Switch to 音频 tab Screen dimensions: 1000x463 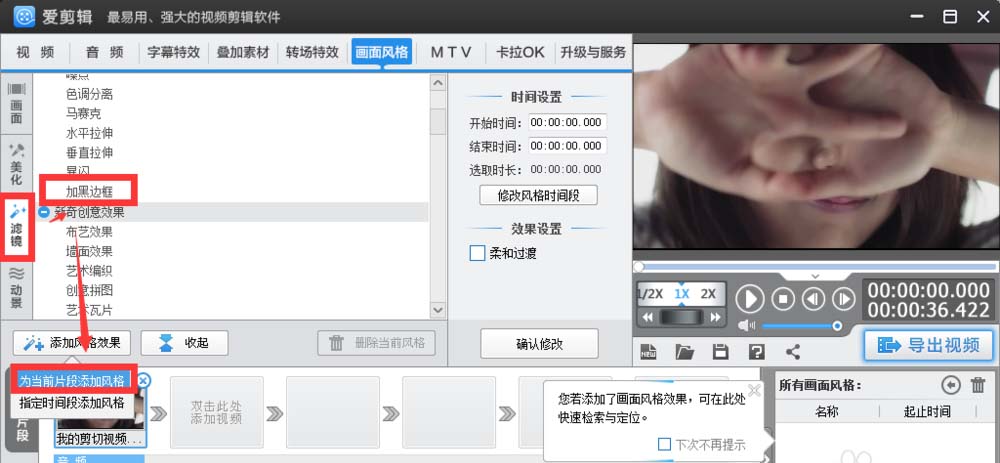click(105, 52)
